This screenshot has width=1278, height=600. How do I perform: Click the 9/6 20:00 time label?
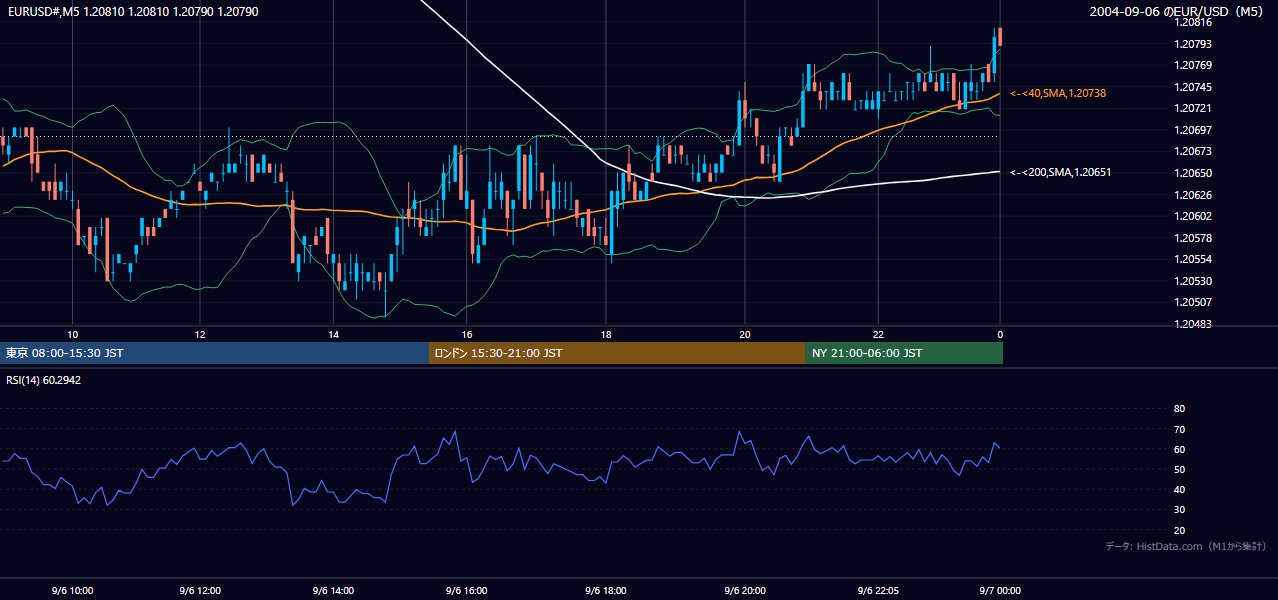(744, 590)
